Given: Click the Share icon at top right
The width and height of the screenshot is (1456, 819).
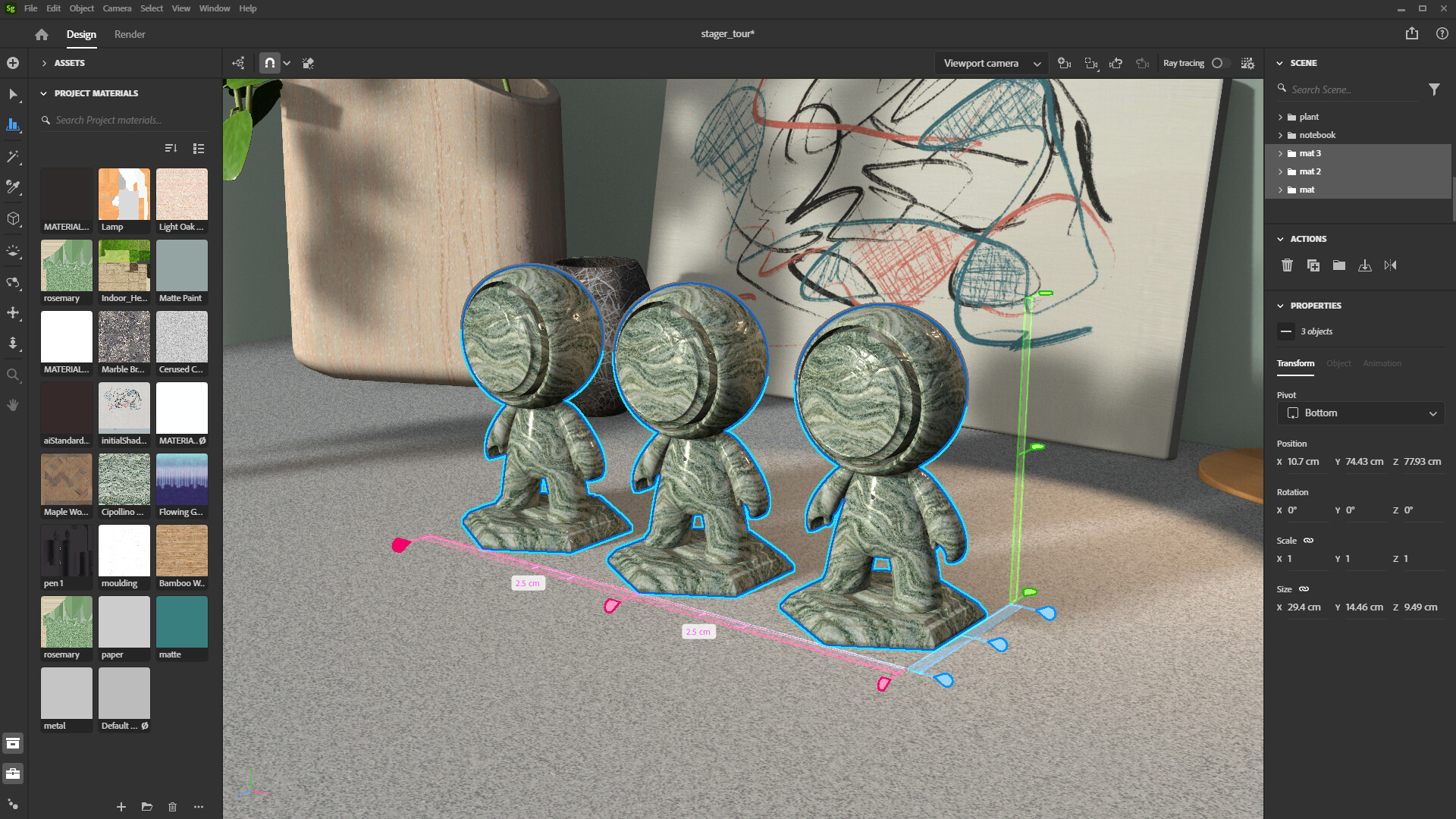Looking at the screenshot, I should [1410, 33].
